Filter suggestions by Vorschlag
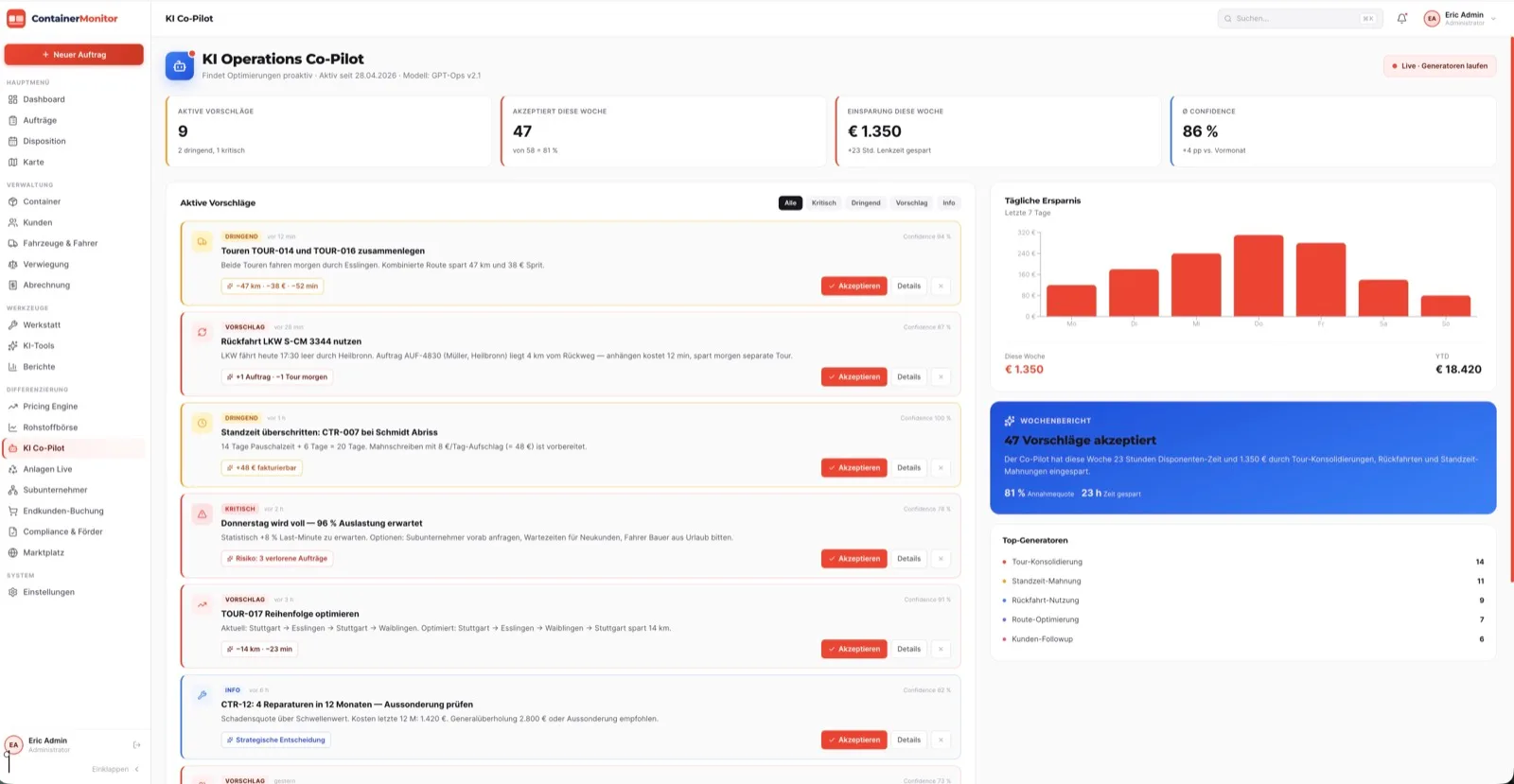The height and width of the screenshot is (784, 1514). [911, 202]
